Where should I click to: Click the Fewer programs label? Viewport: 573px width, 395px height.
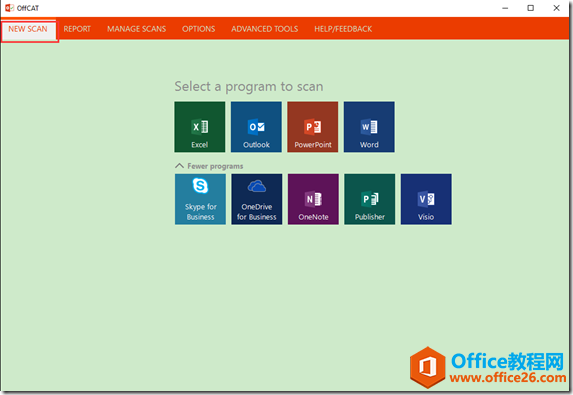coord(215,166)
